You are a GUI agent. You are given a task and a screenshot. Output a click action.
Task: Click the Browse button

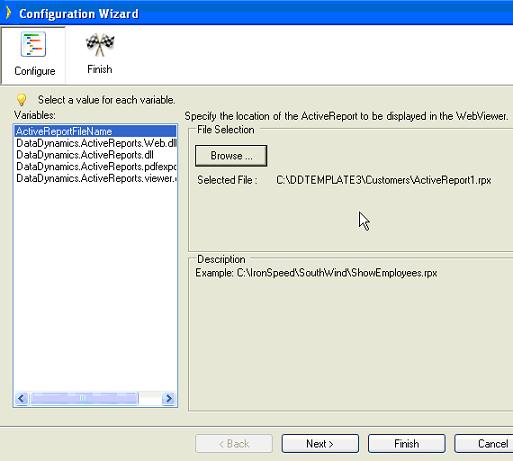click(231, 156)
